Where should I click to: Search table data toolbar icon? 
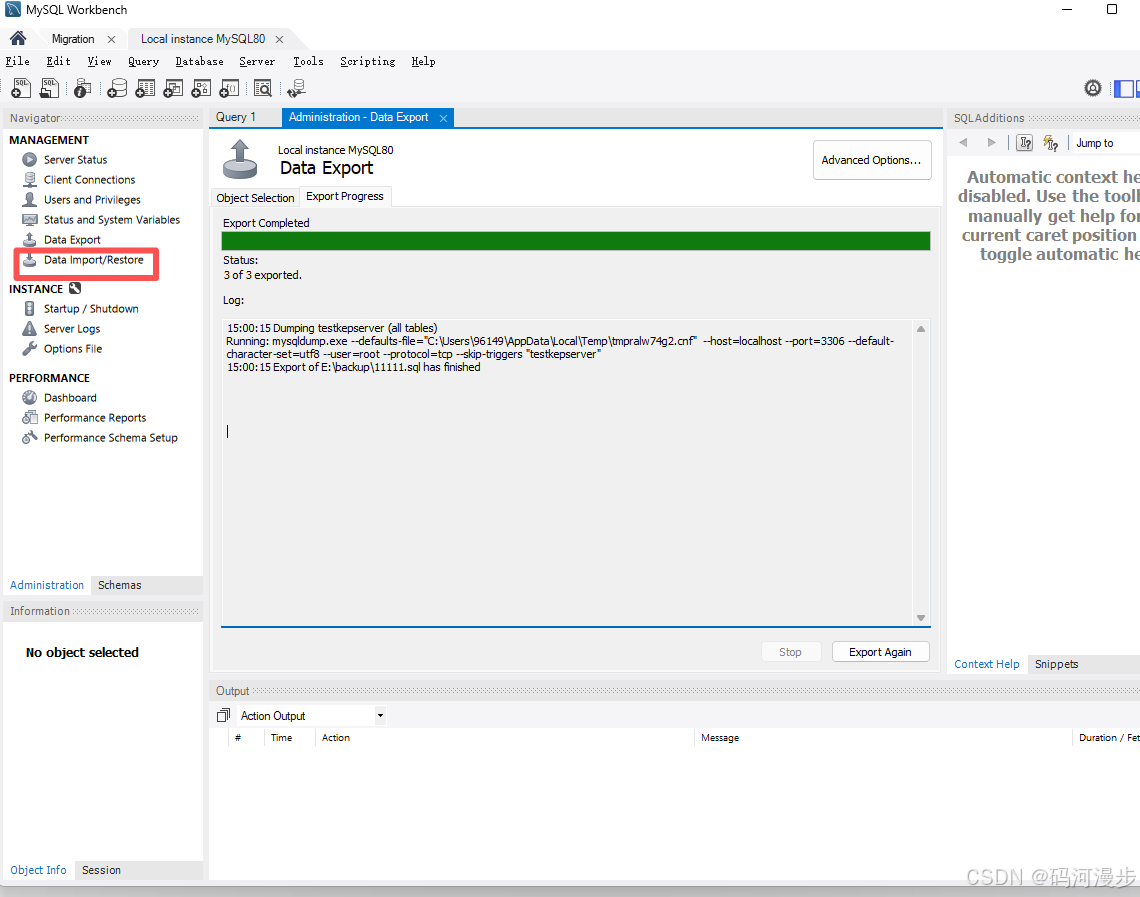pos(262,88)
